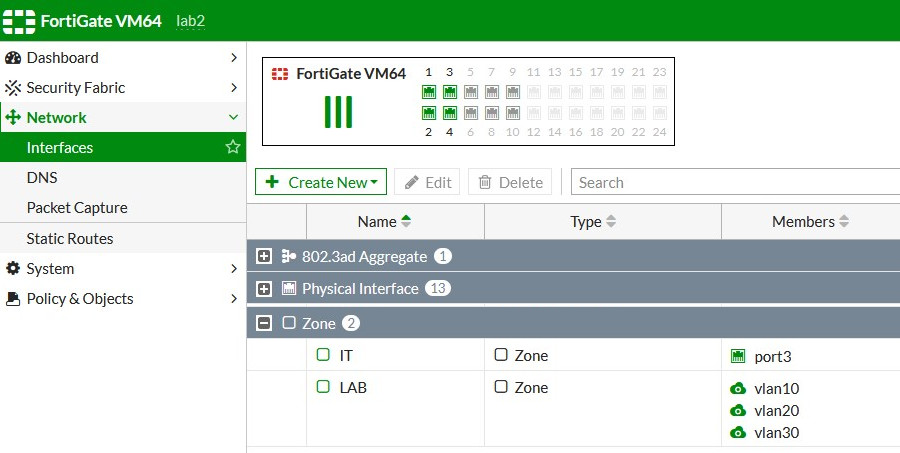Select port 7 in the faceplate
This screenshot has width=900, height=453.
coord(492,92)
